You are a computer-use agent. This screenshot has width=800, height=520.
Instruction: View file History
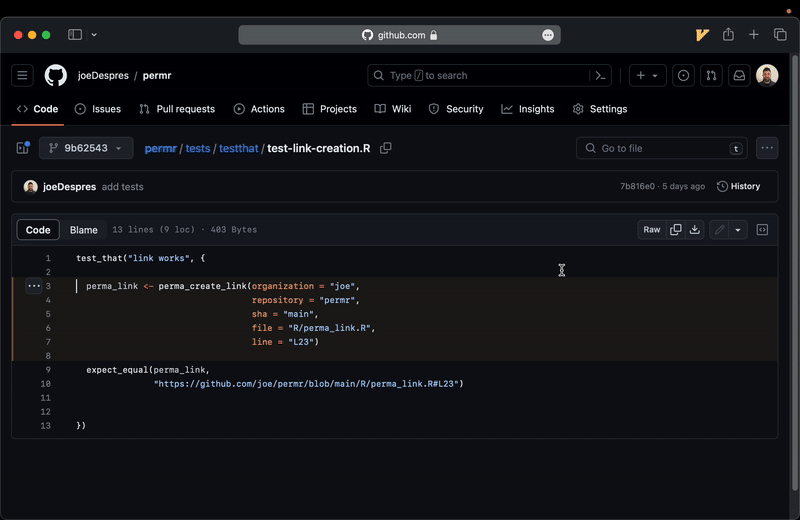(739, 186)
